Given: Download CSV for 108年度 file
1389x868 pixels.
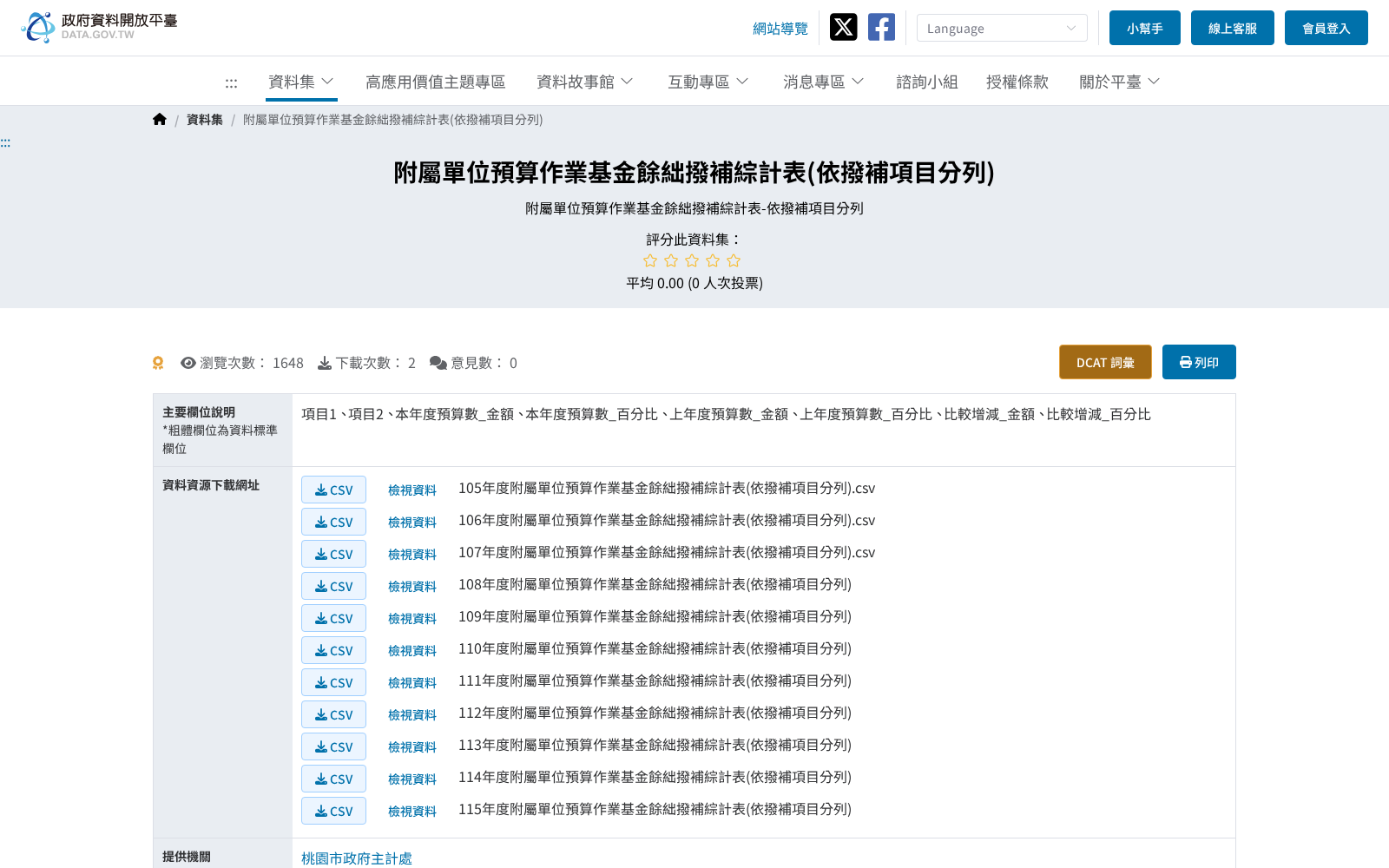Looking at the screenshot, I should tap(333, 586).
